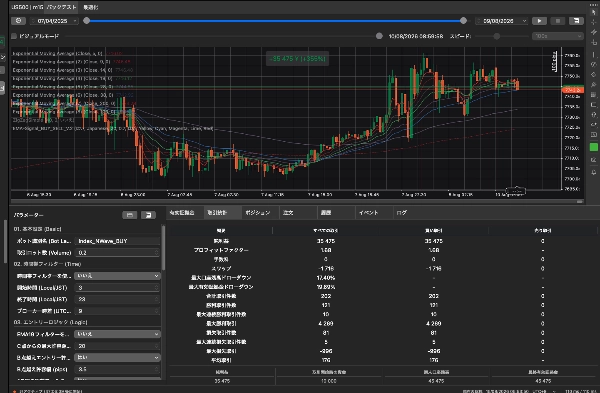Open the ログ tab
600x393 pixels.
click(401, 212)
